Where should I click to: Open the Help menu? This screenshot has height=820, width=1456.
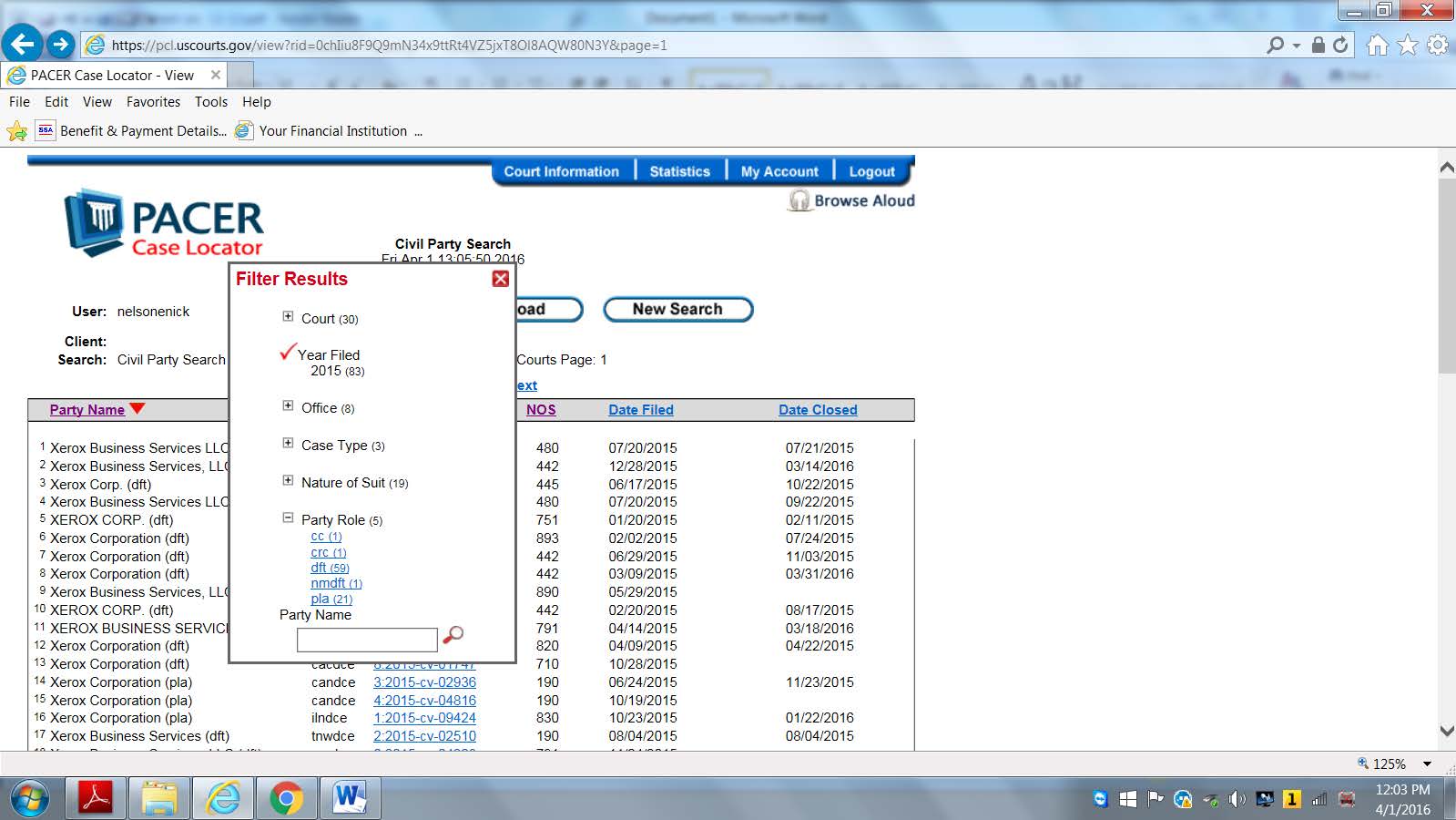point(257,102)
